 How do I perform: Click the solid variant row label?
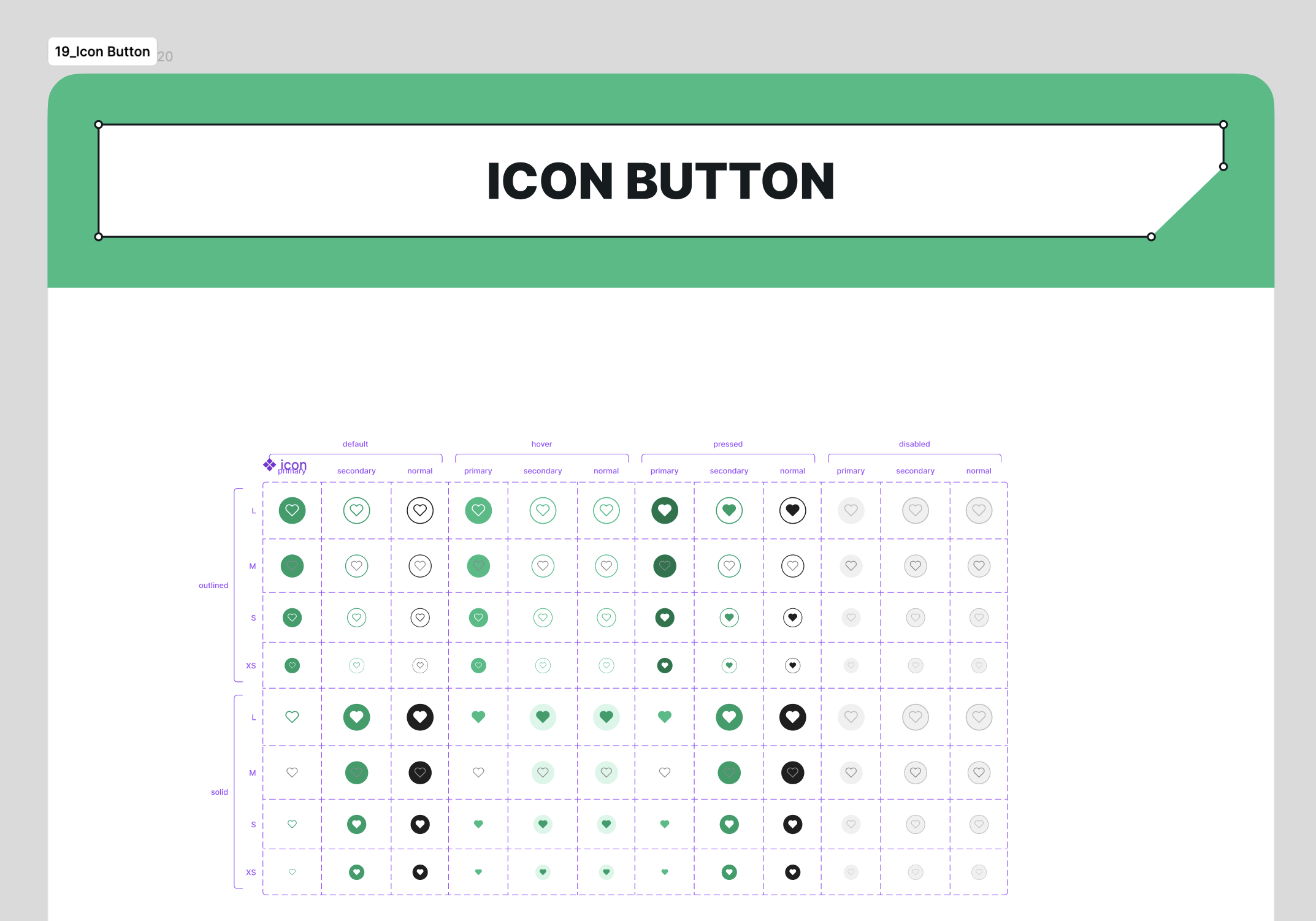point(220,792)
